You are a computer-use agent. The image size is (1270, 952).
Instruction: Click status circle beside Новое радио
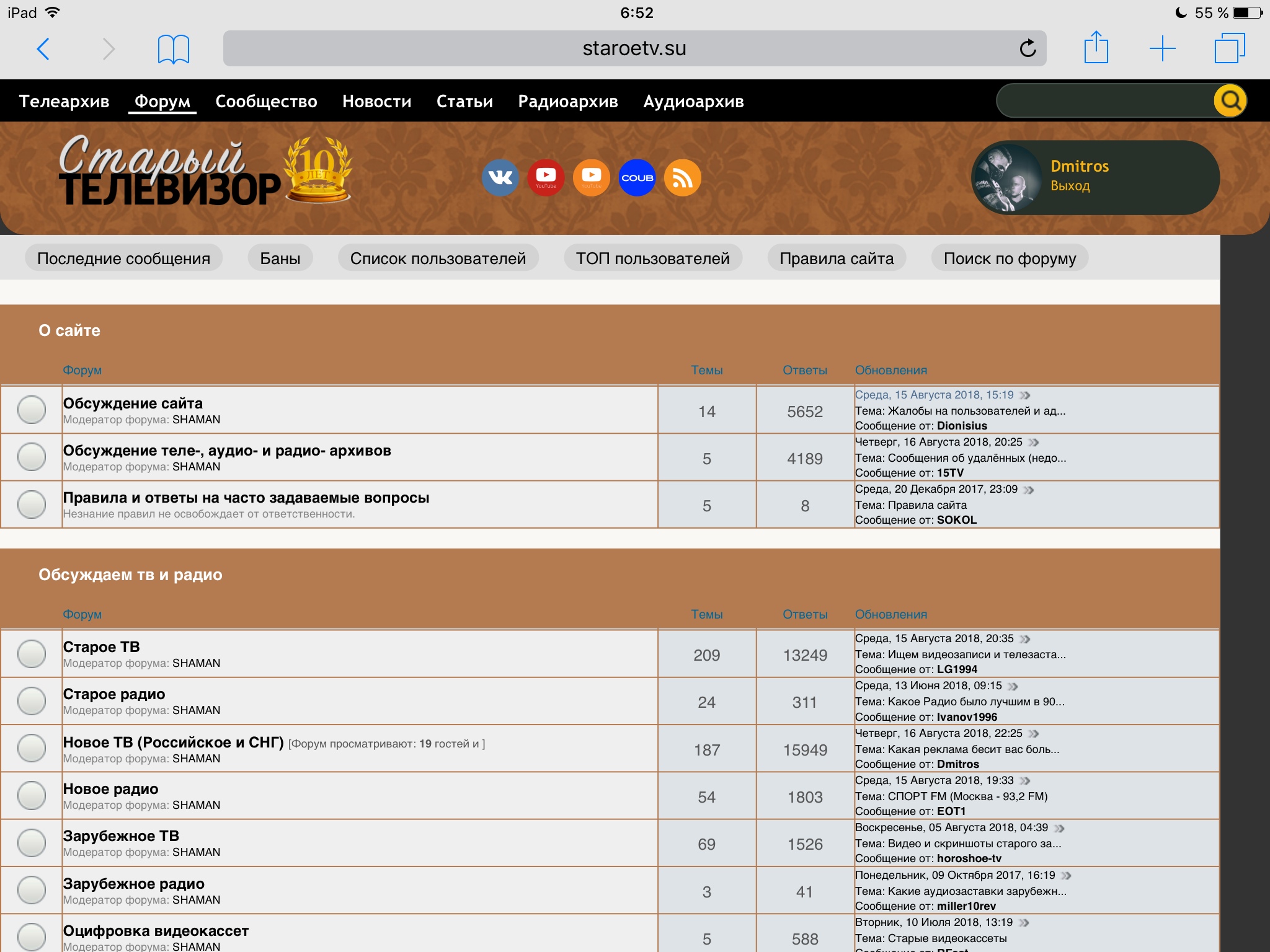click(32, 796)
